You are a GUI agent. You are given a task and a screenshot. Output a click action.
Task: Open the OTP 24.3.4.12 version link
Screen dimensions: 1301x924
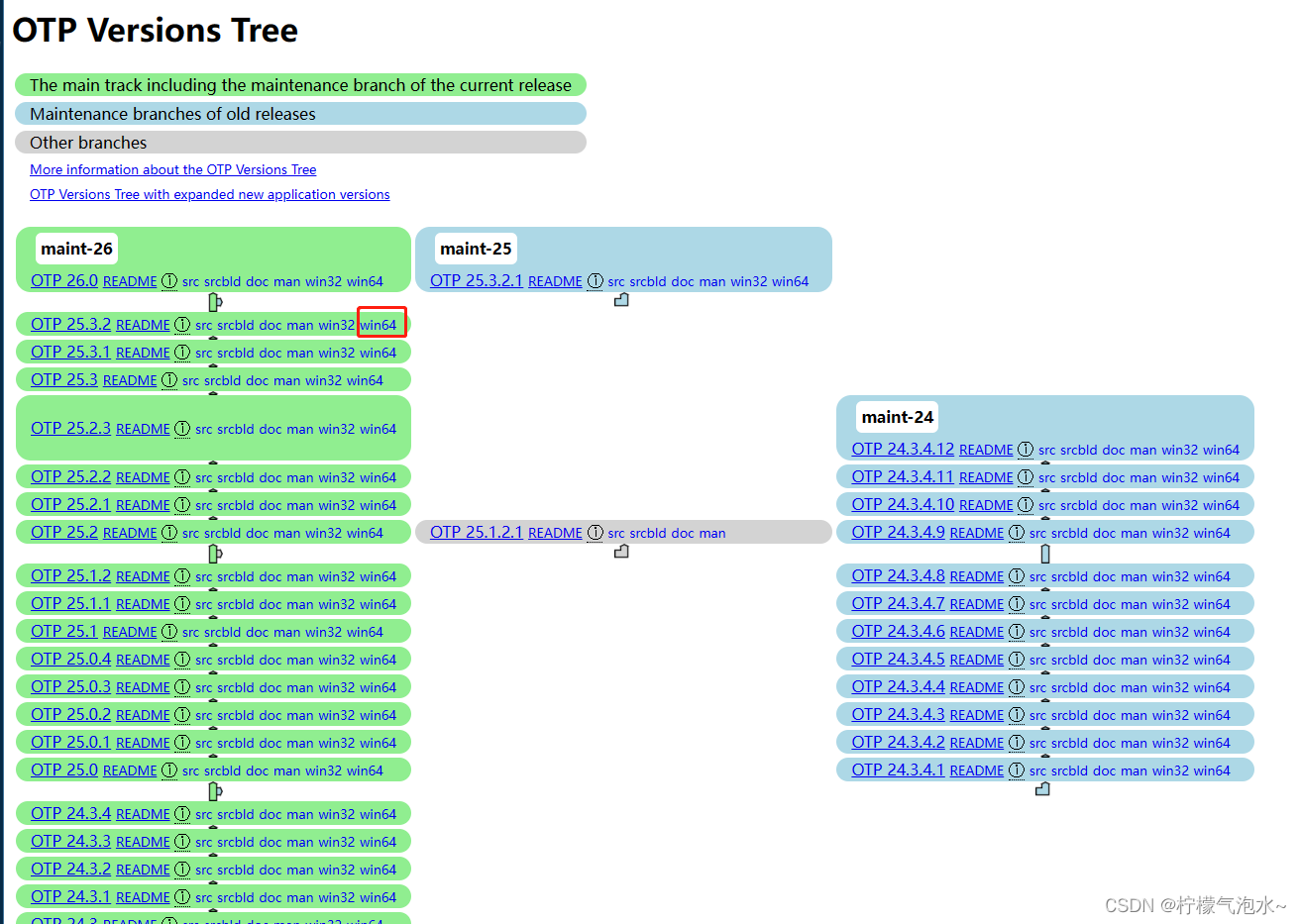(903, 449)
